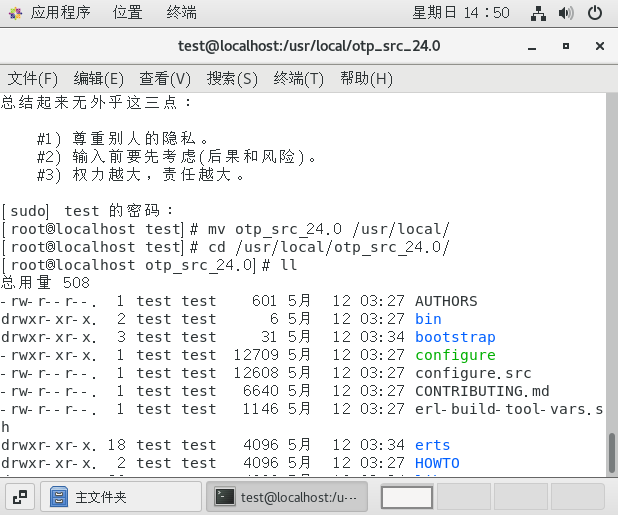Click the #2) 输入前要先考虑 line
Viewport: 618px width, 515px height.
coord(176,157)
